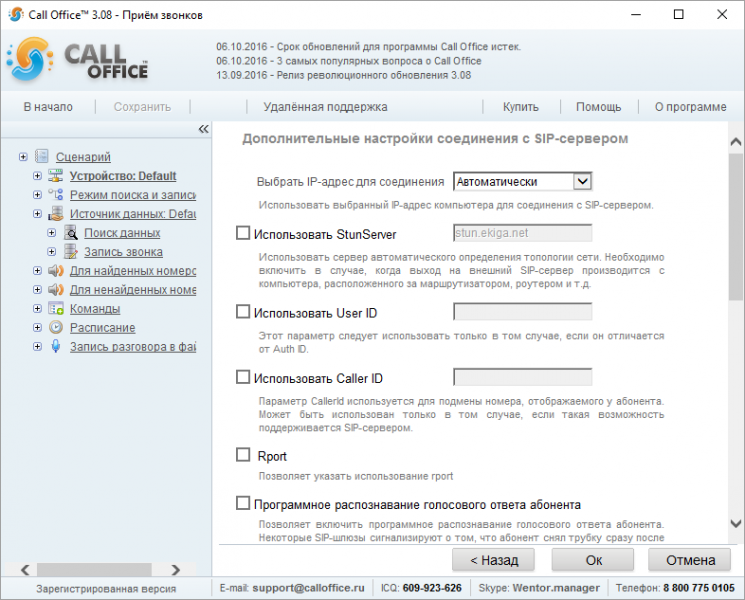
Task: Open news: 3 самых популярных вопроса
Action: (x=349, y=61)
